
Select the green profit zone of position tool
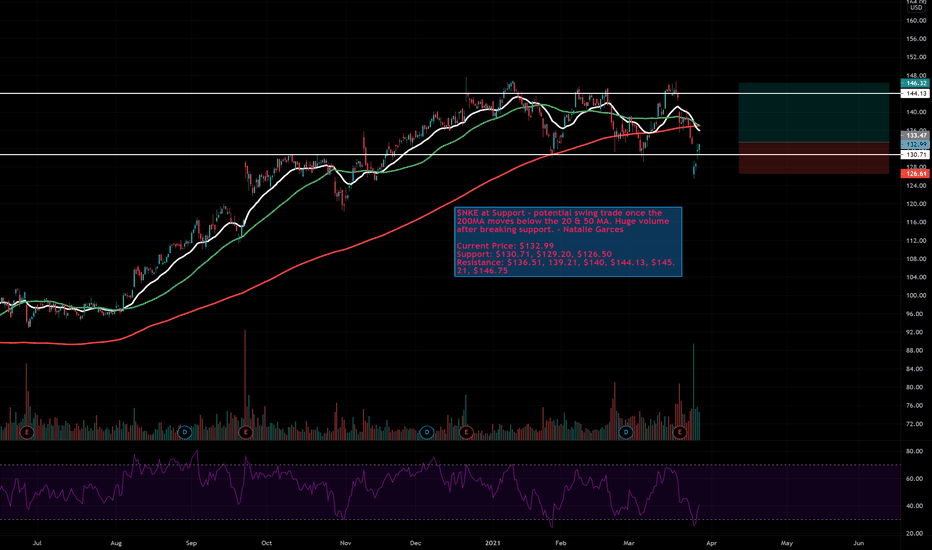(814, 112)
